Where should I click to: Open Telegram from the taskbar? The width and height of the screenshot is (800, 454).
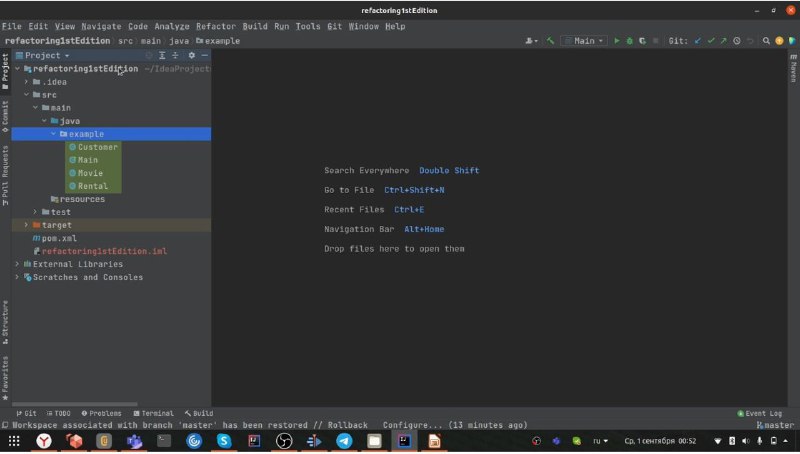pyautogui.click(x=344, y=441)
